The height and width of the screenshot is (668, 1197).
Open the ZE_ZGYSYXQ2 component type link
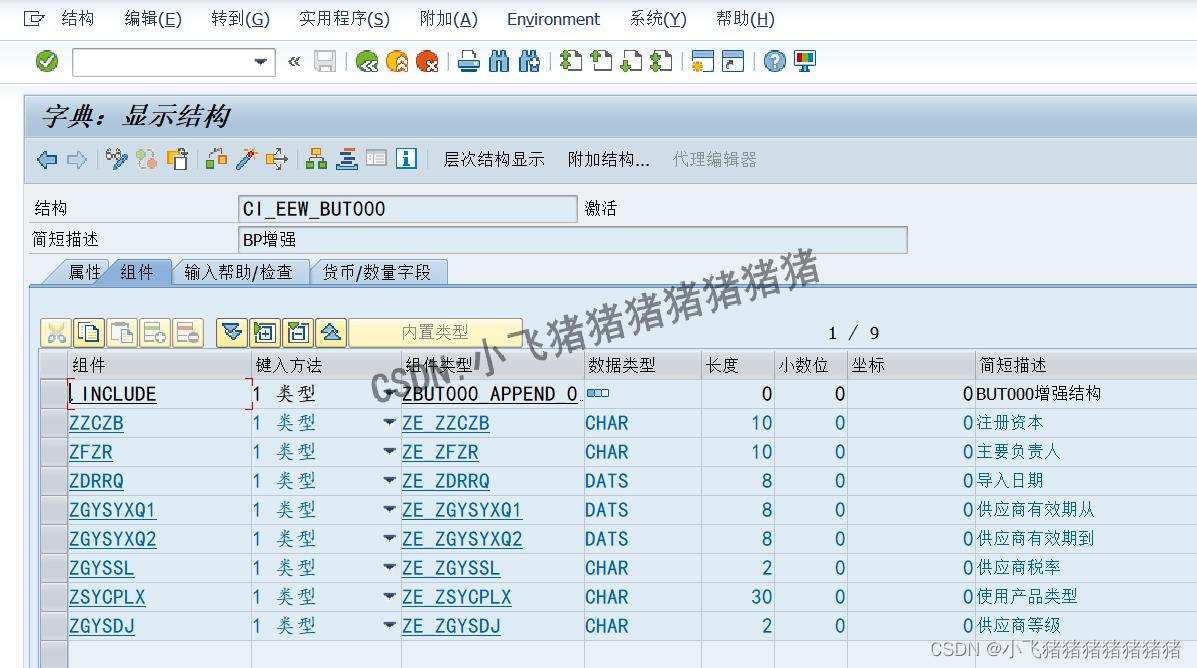click(x=463, y=539)
